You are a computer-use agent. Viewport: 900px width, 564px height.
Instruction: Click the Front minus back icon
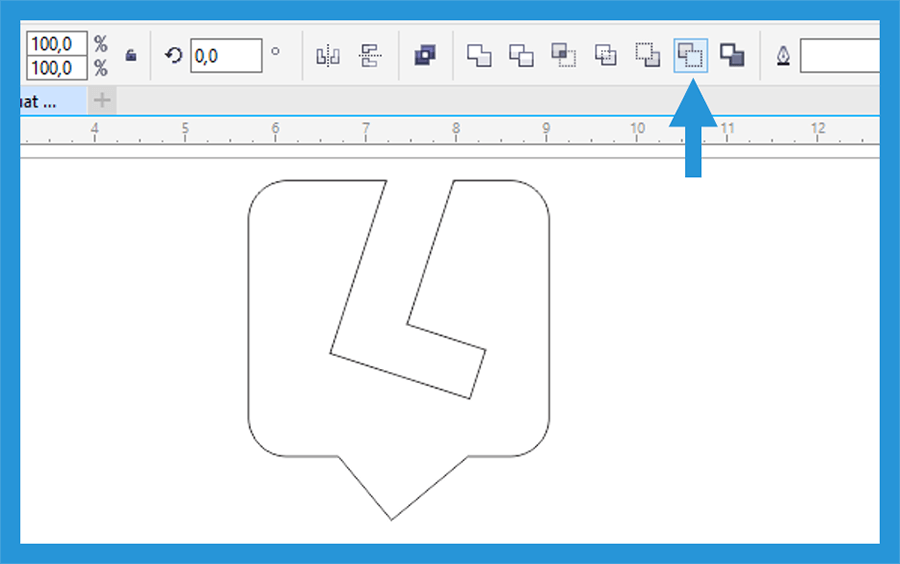648,55
